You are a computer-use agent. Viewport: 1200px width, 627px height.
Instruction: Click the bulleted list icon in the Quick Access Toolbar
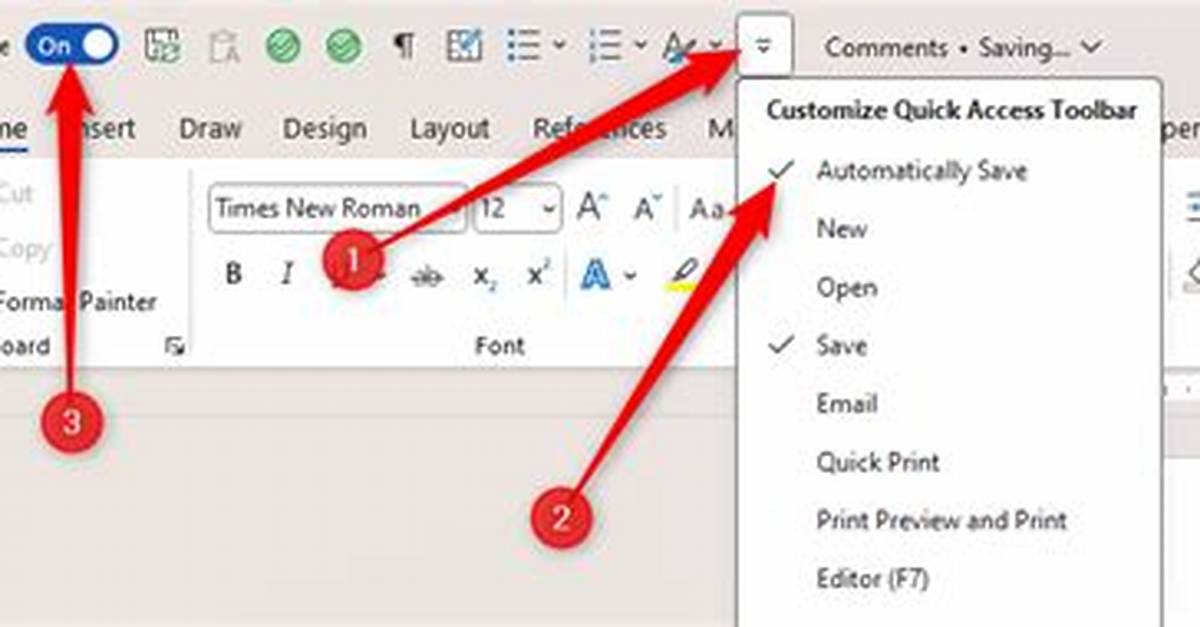click(523, 46)
